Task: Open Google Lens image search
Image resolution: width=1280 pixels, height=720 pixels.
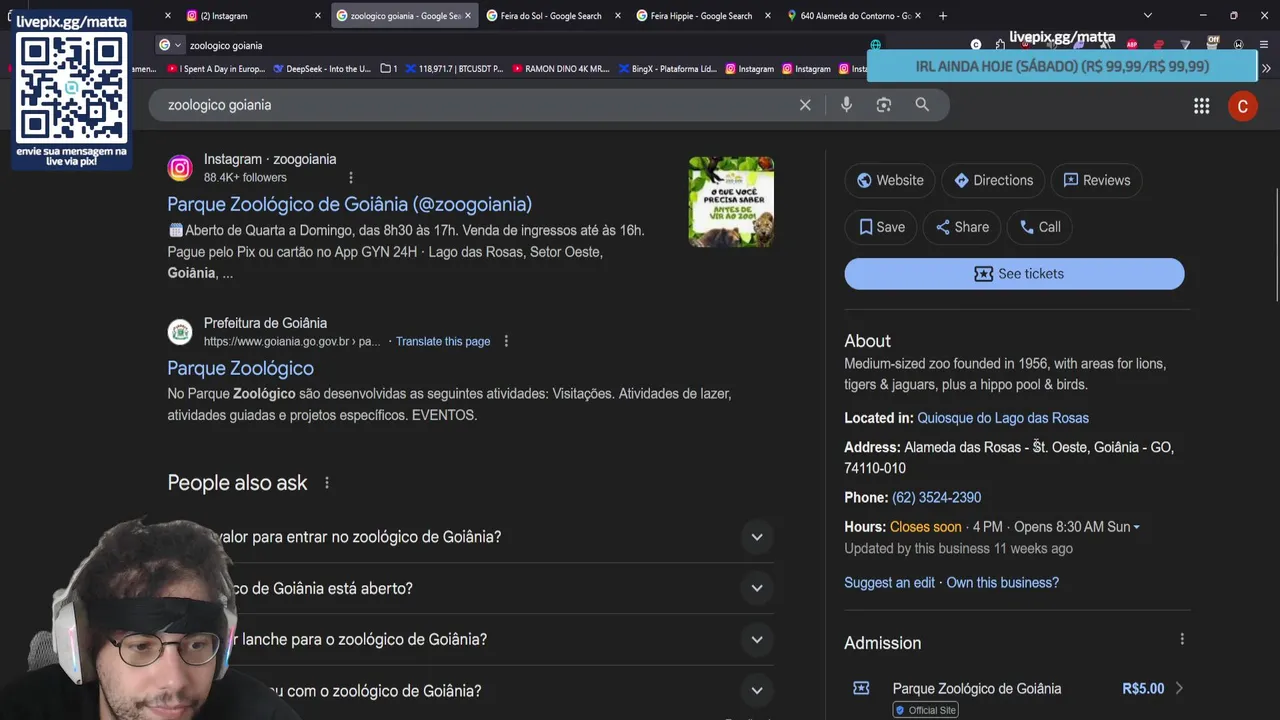Action: [884, 105]
